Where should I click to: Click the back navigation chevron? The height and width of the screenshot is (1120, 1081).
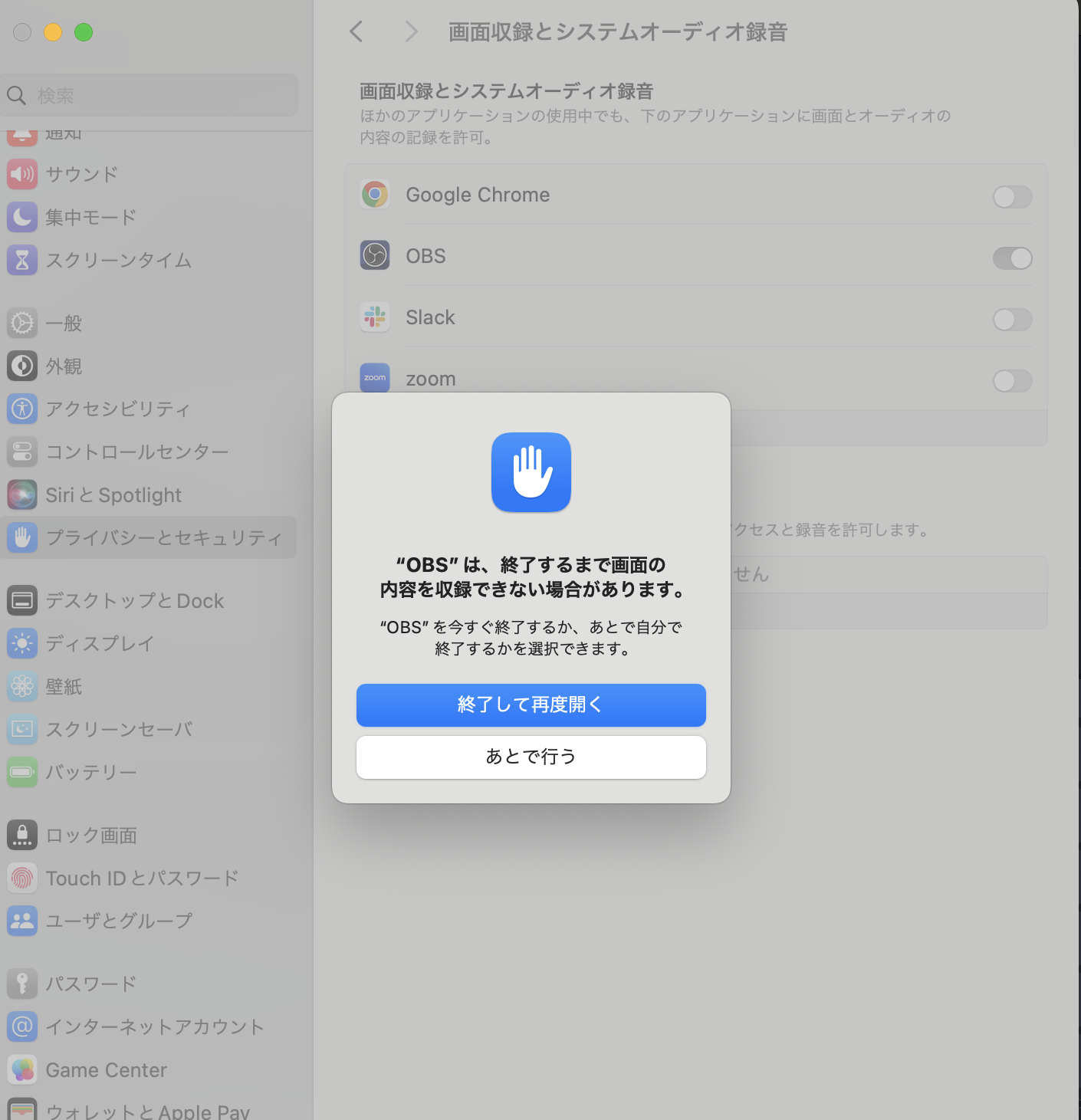tap(355, 31)
